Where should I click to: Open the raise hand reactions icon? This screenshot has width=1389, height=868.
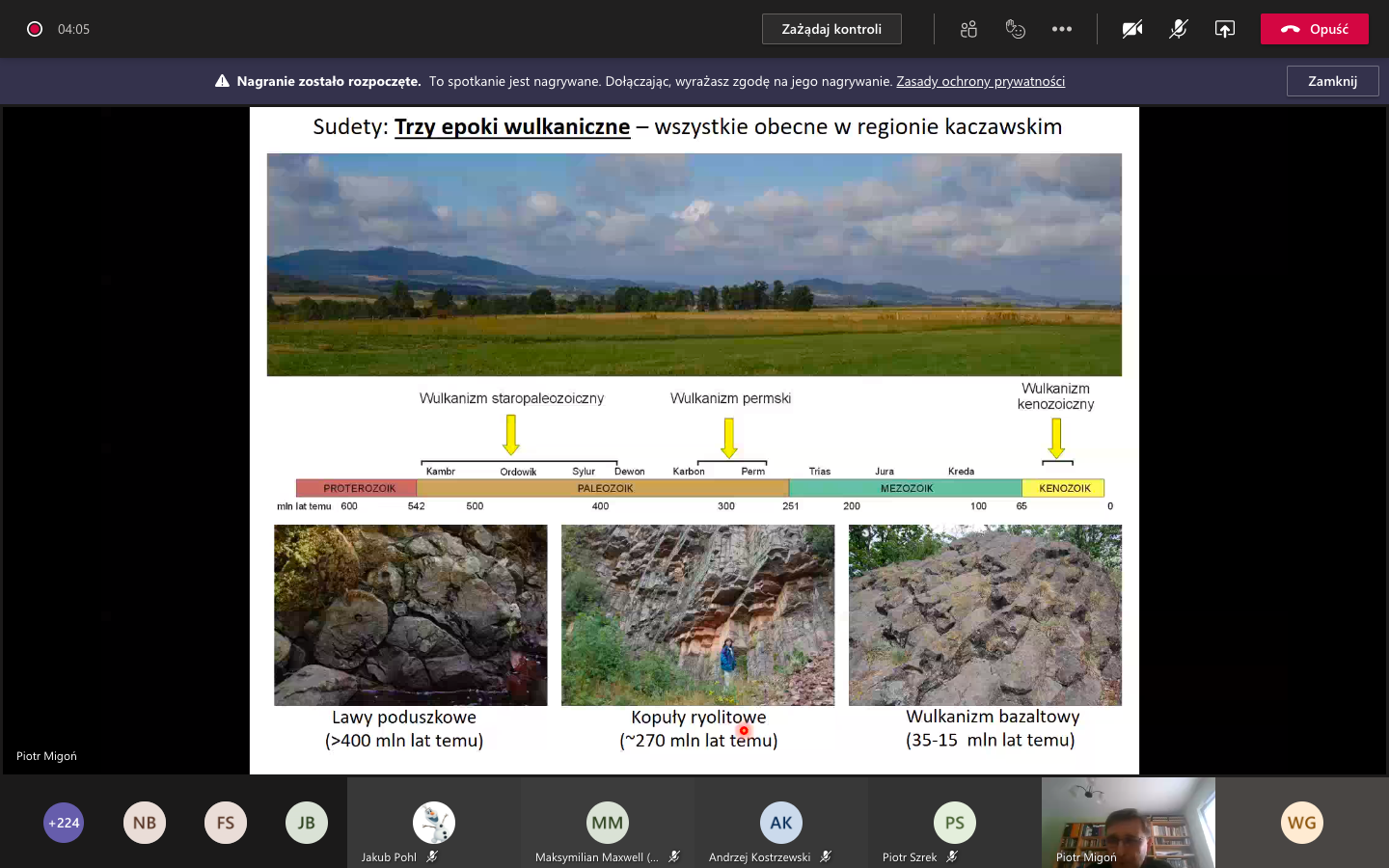(x=1015, y=29)
